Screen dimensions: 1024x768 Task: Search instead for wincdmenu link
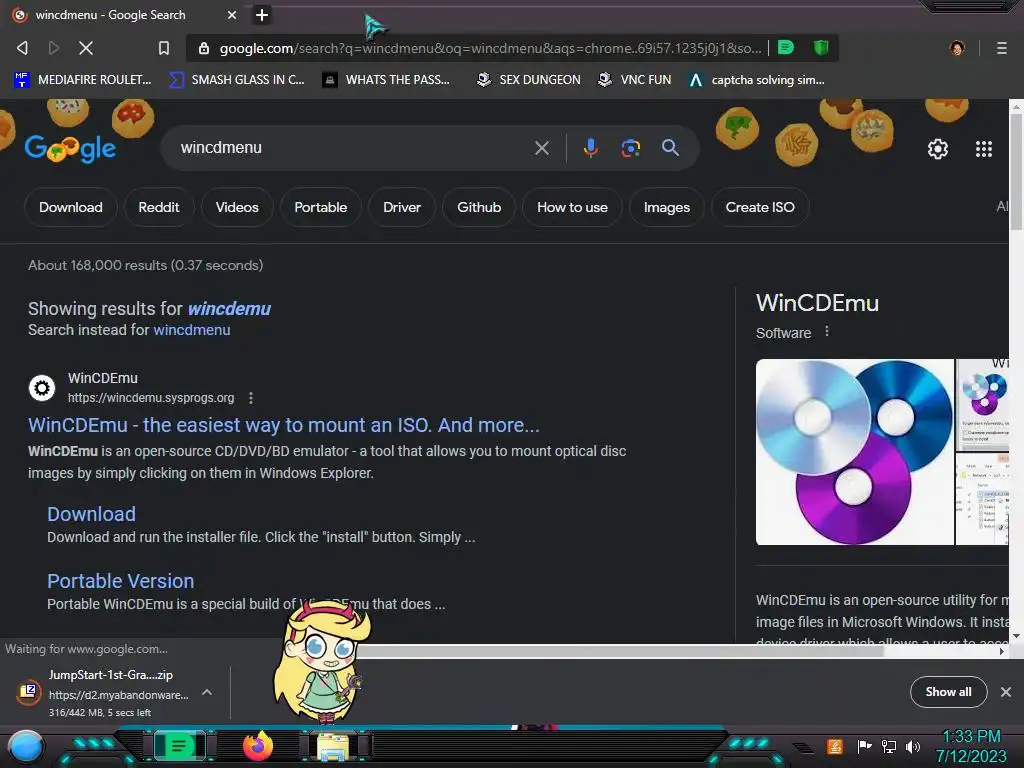click(191, 330)
